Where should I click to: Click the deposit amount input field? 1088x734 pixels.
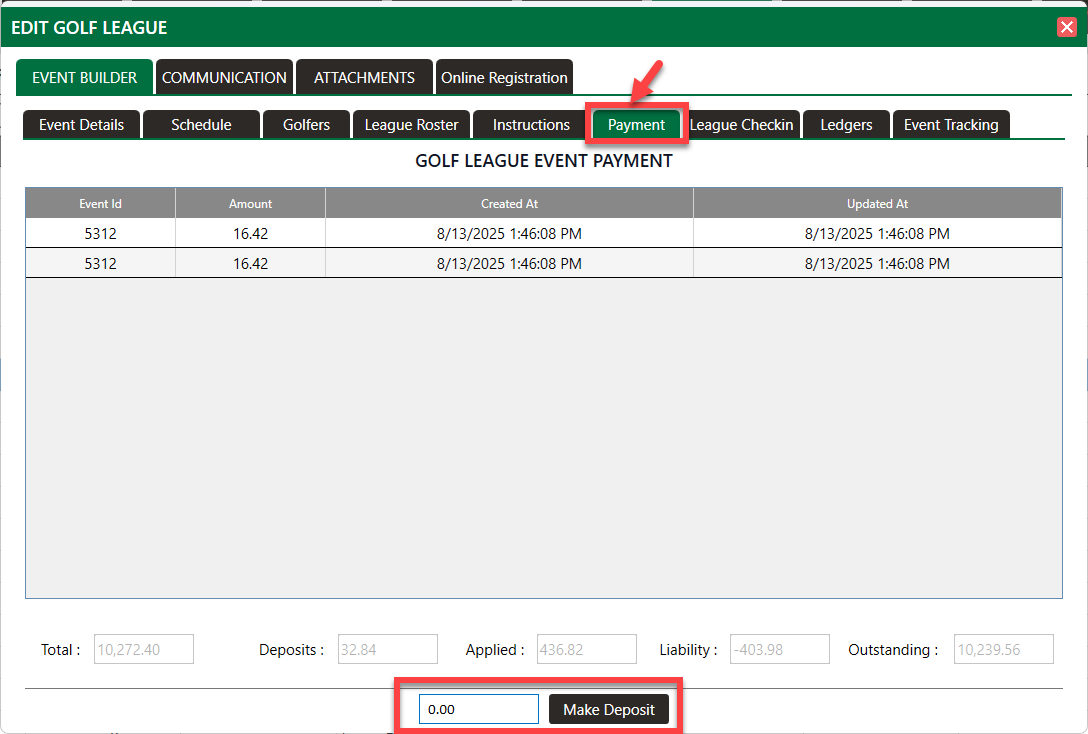(x=478, y=709)
